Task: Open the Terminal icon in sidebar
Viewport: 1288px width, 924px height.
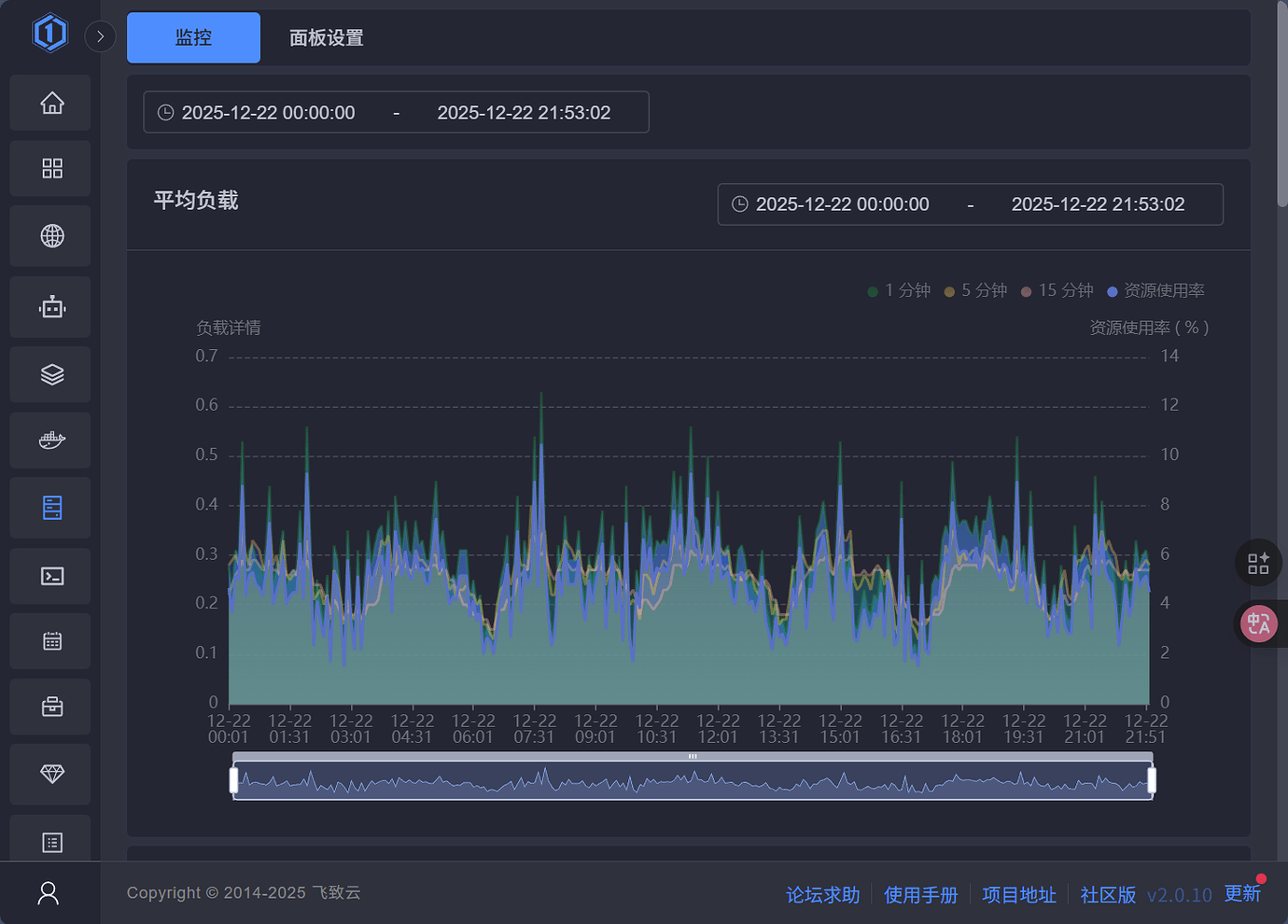Action: [x=52, y=576]
